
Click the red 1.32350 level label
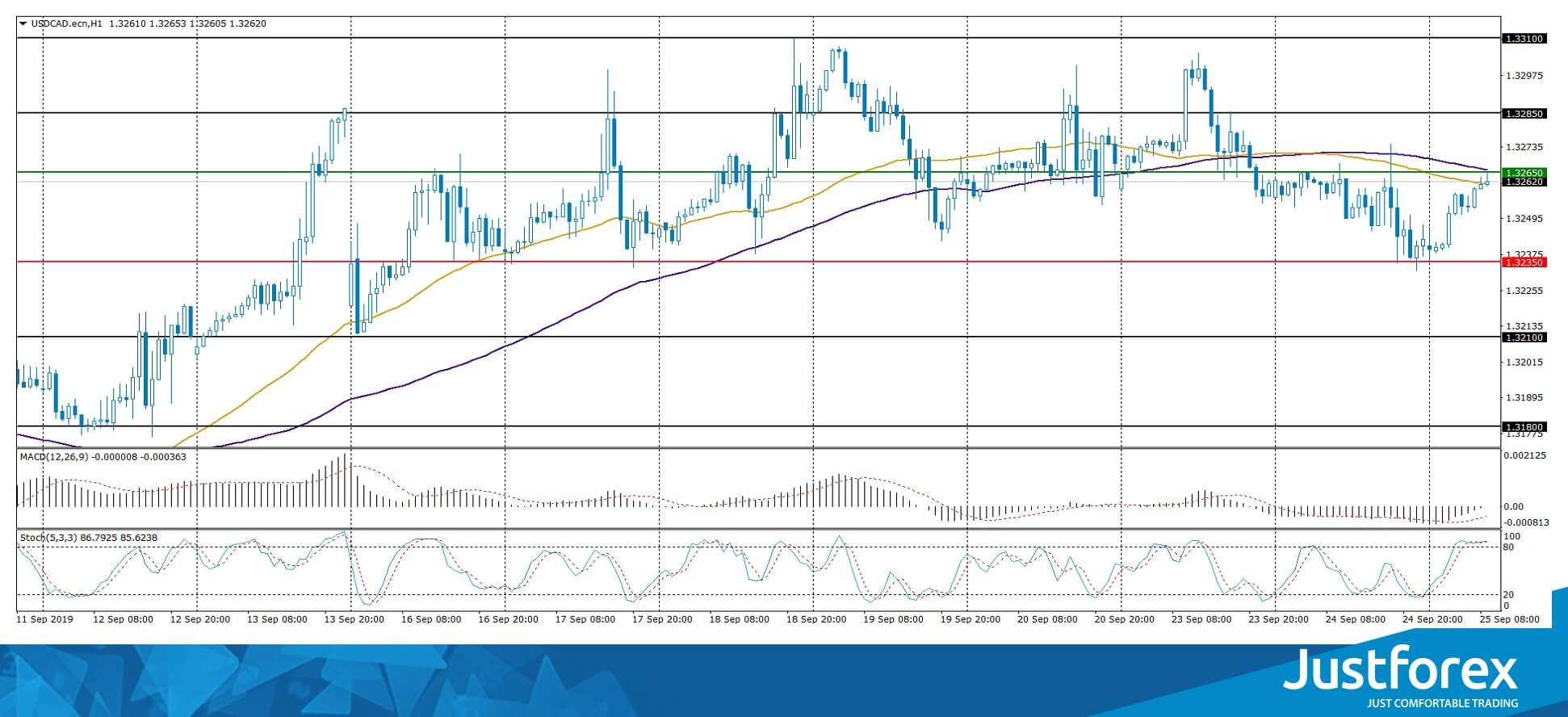point(1523,262)
